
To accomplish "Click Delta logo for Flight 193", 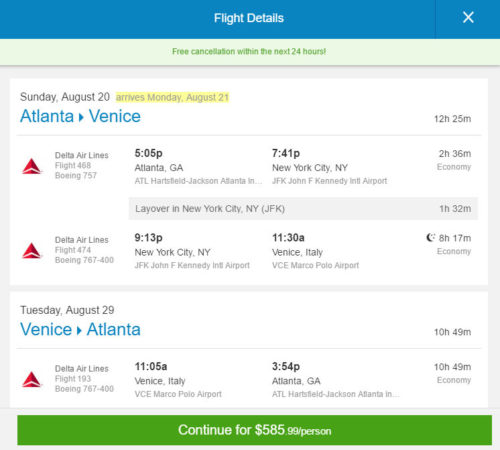I will [32, 379].
